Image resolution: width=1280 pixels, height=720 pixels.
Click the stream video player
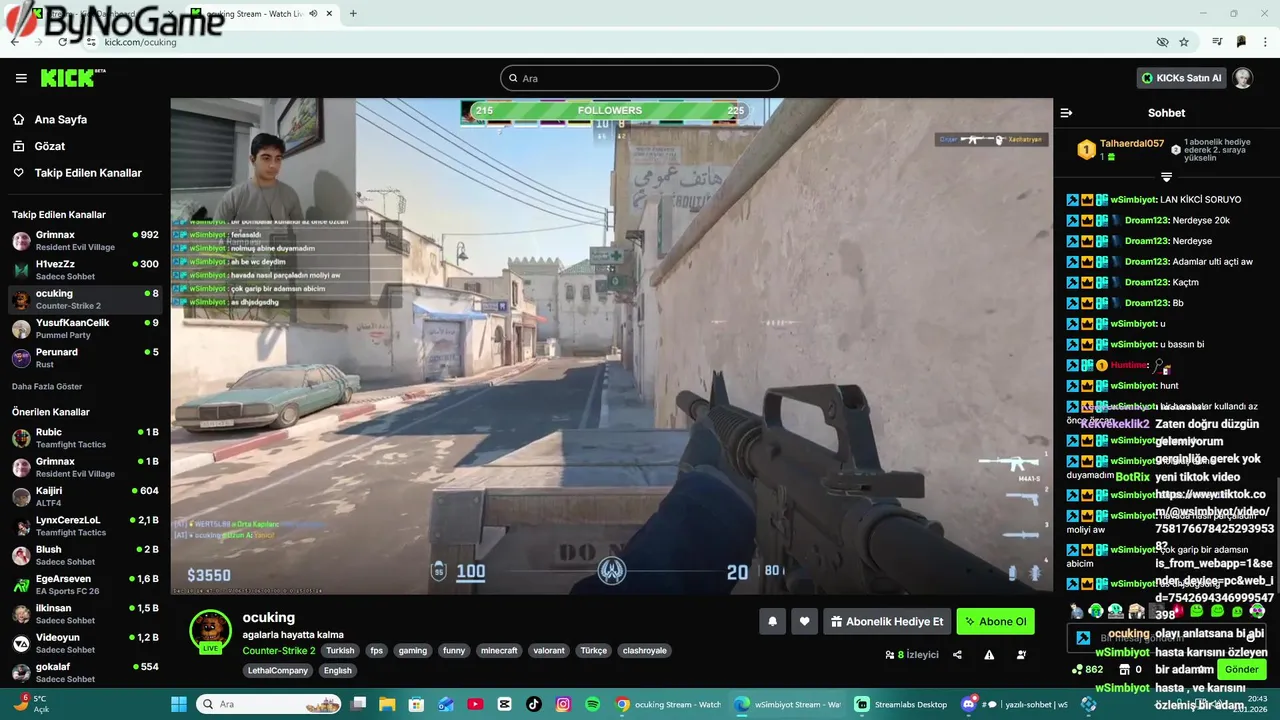click(x=611, y=346)
